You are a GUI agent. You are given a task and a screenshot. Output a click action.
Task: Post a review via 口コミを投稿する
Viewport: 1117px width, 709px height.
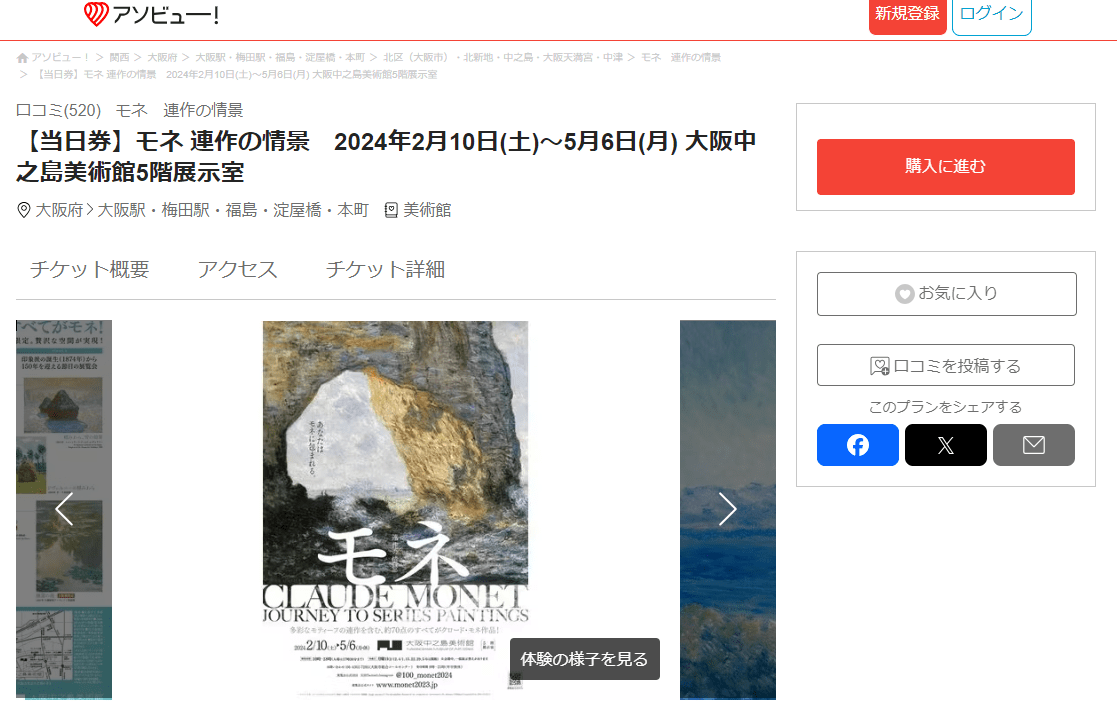pos(945,366)
